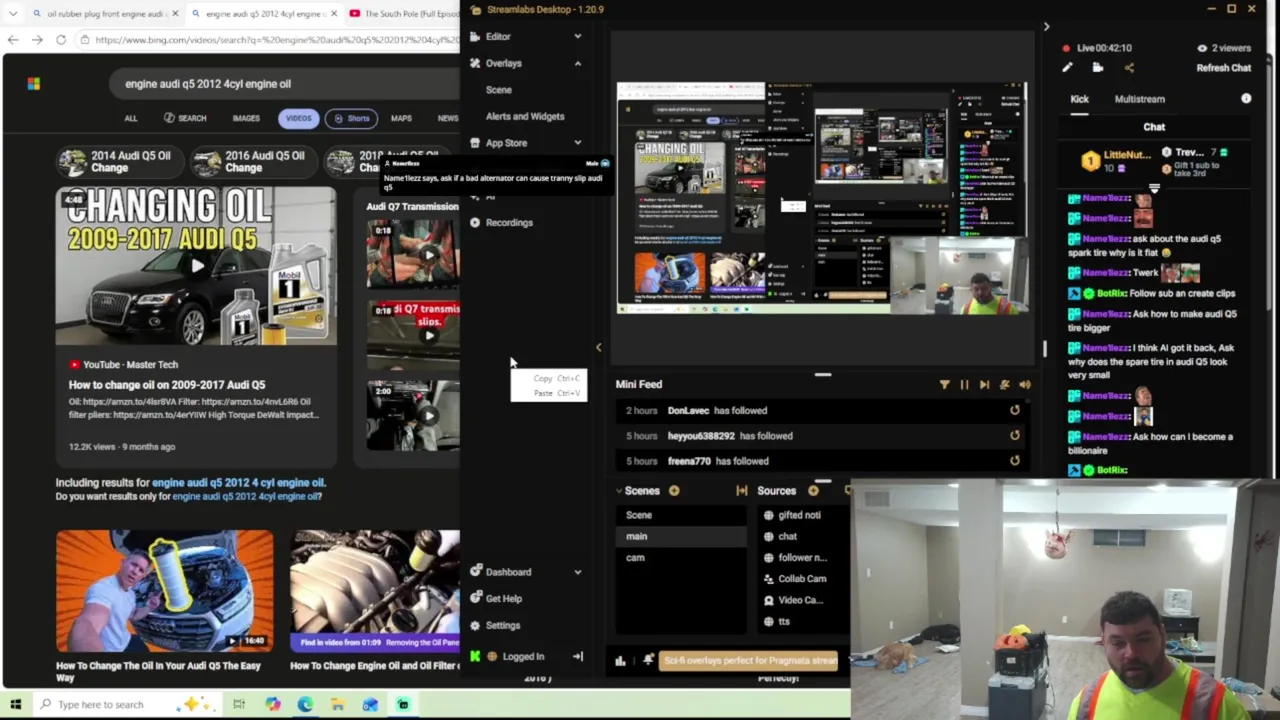The height and width of the screenshot is (720, 1280).
Task: Open the App Store section
Action: tap(506, 143)
